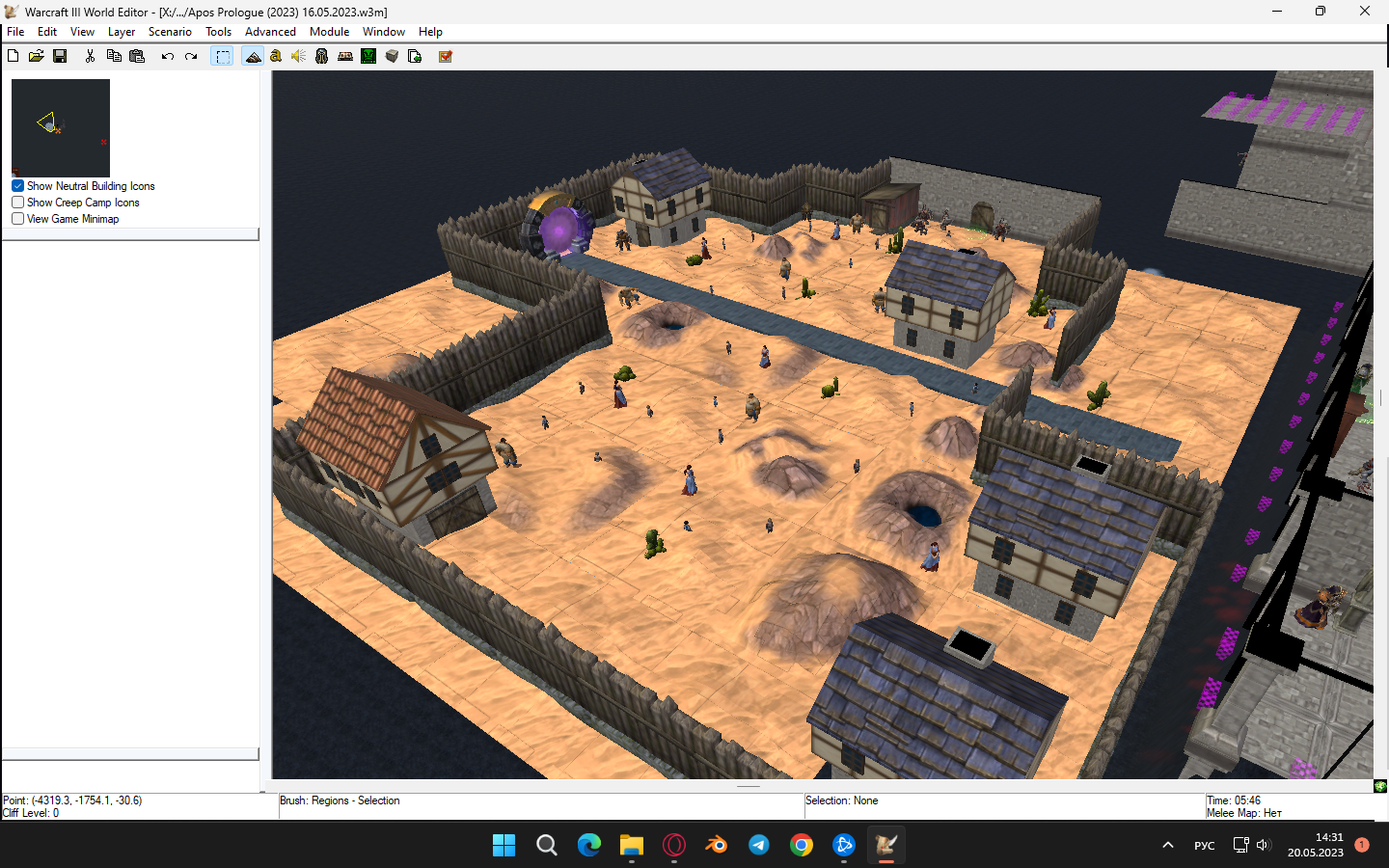This screenshot has width=1389, height=868.
Task: Open the taskbar clock and calendar
Action: tap(1316, 845)
